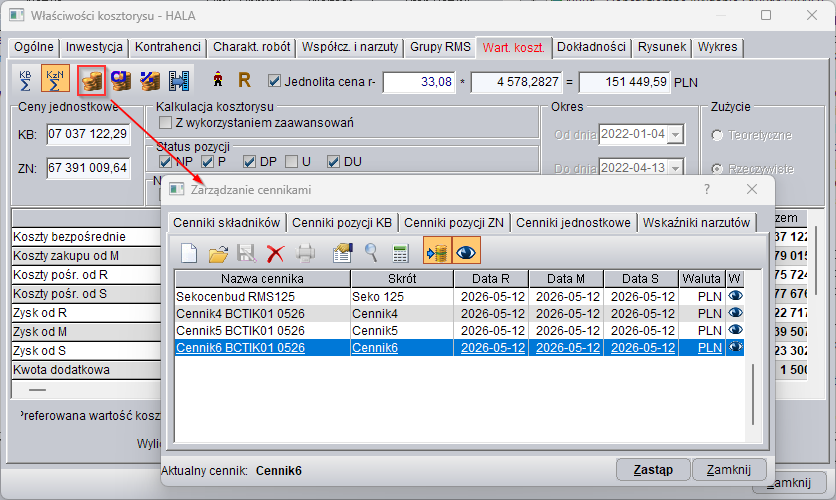Click Zamknij button in price list dialog
The width and height of the screenshot is (836, 500).
click(729, 470)
